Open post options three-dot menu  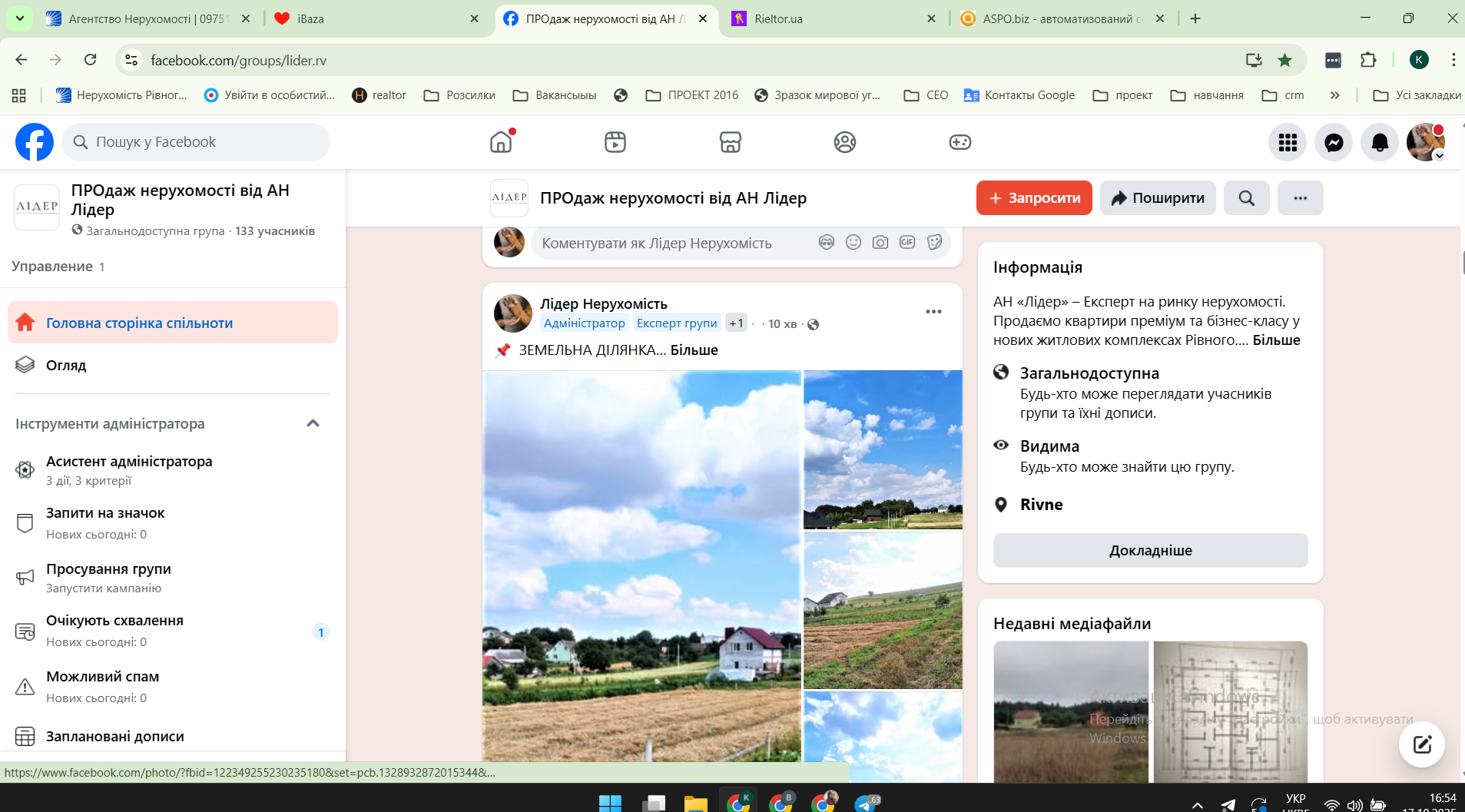point(933,311)
